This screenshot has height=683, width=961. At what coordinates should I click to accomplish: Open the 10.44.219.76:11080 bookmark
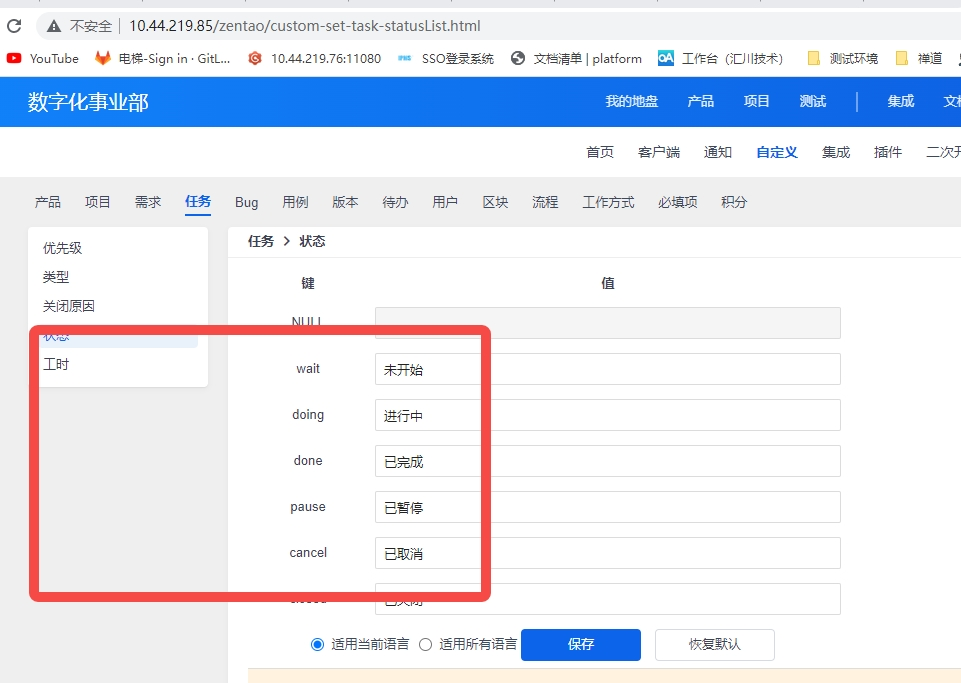pos(314,58)
